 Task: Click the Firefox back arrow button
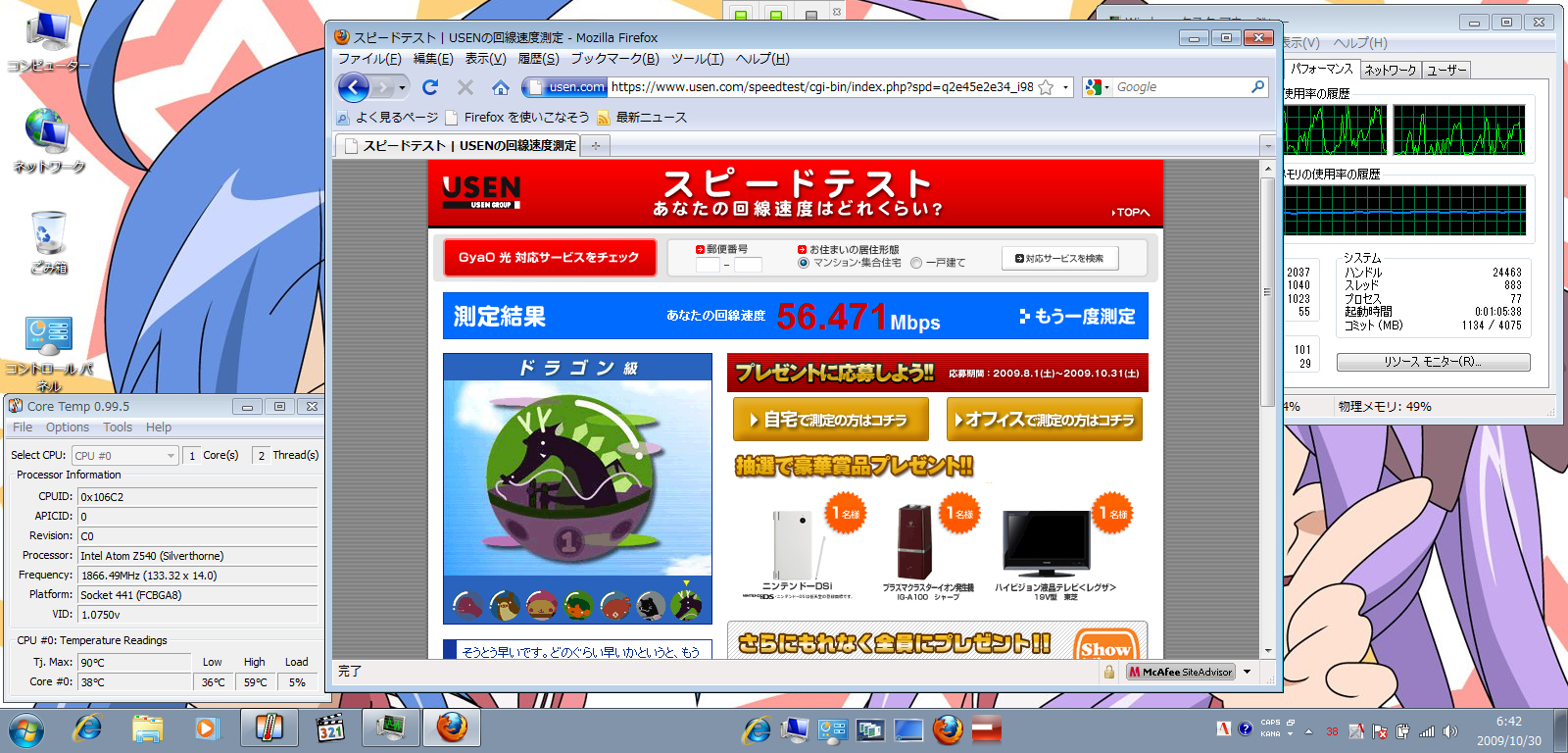pyautogui.click(x=353, y=88)
